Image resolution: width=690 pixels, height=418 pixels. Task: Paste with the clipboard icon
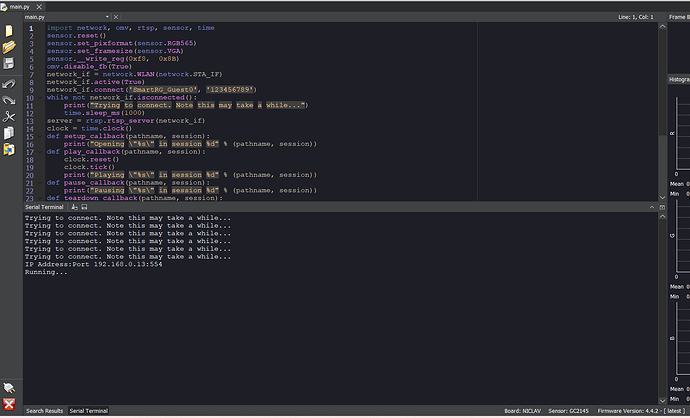point(9,150)
